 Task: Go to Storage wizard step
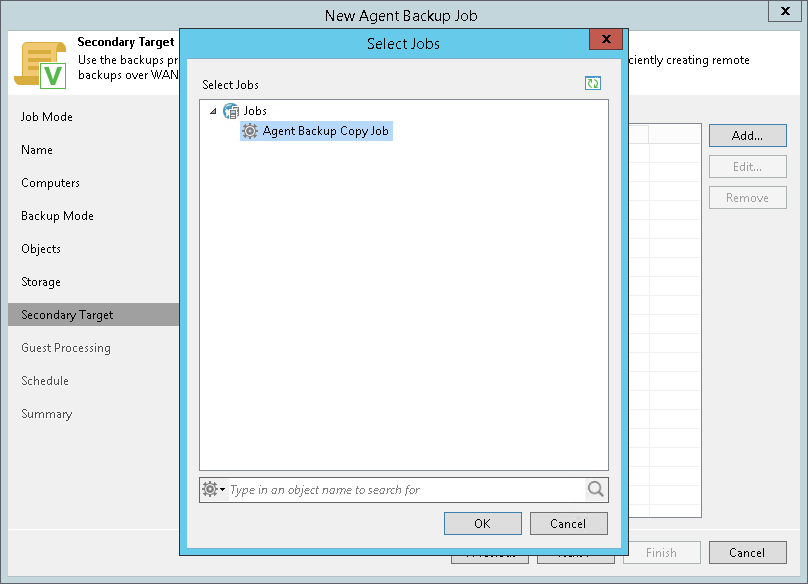click(41, 282)
